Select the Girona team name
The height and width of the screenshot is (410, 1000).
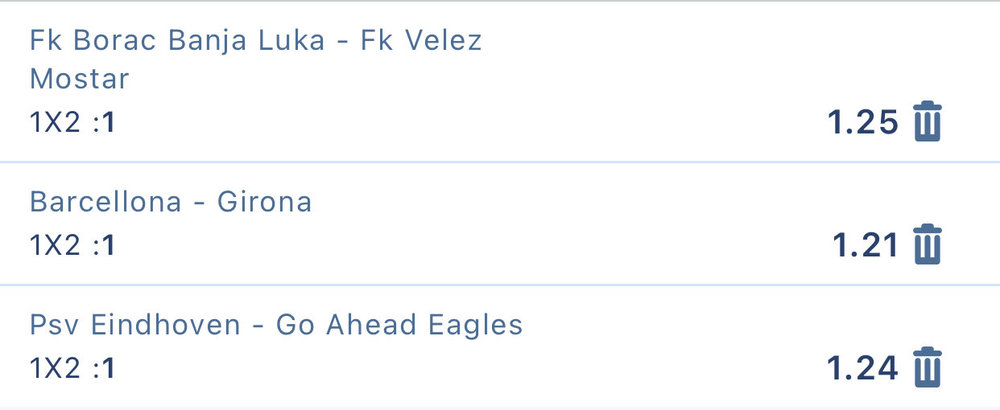coord(265,203)
